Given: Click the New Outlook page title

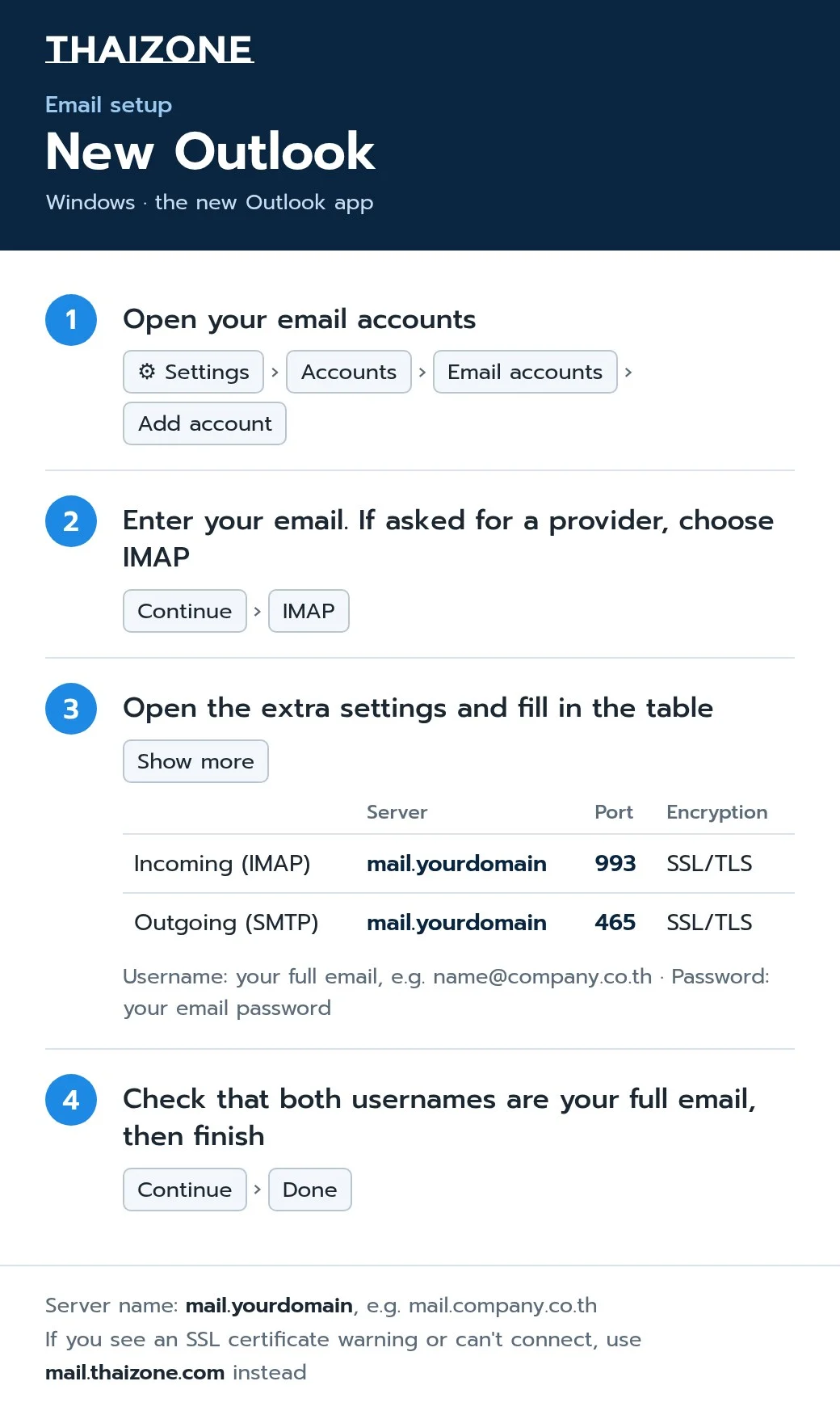Looking at the screenshot, I should (210, 151).
